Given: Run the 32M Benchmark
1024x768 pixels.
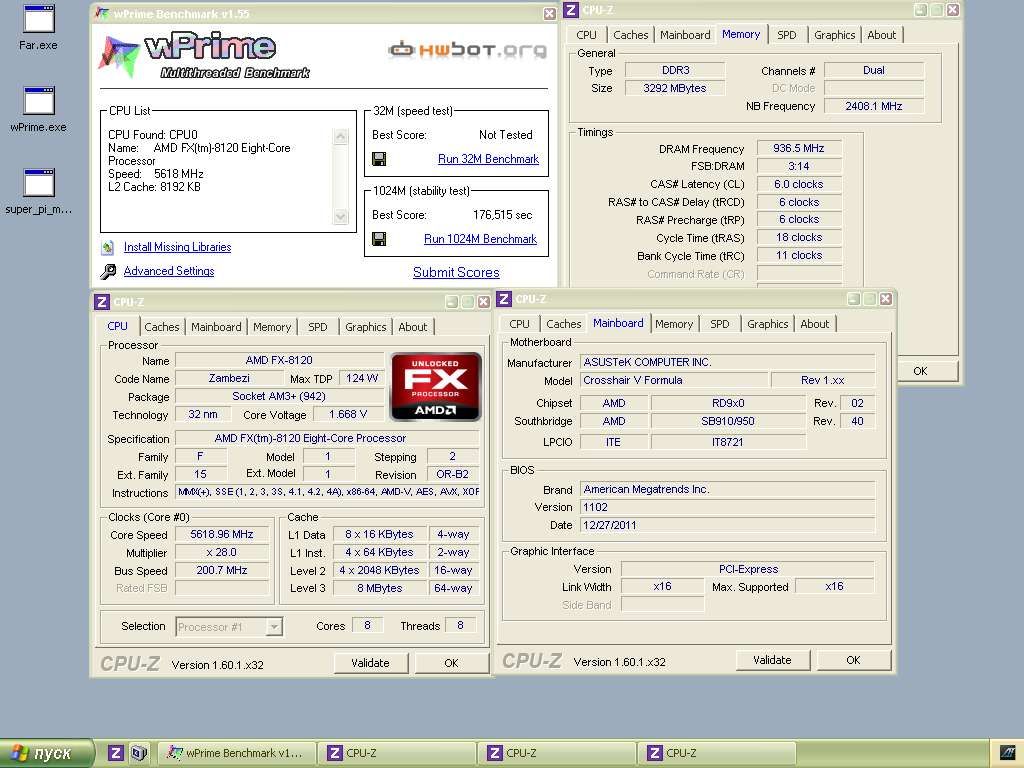Looking at the screenshot, I should 488,159.
